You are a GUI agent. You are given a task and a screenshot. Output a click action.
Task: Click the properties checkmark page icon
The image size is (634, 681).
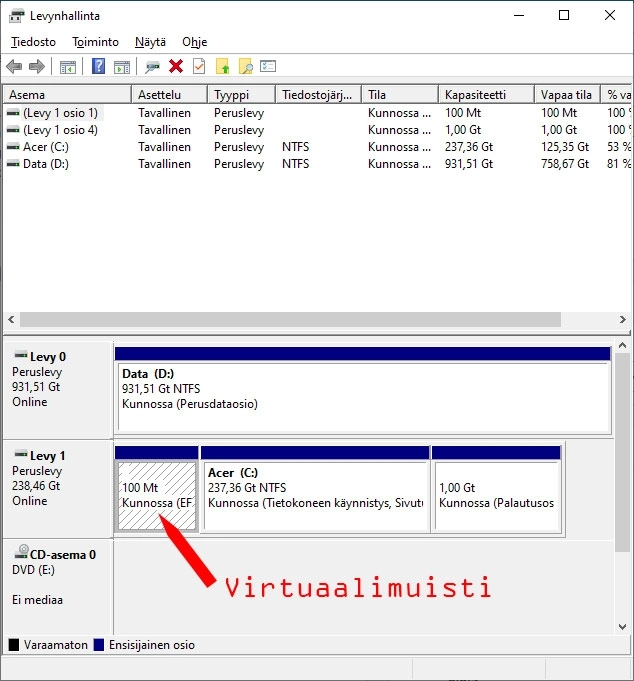coord(199,67)
